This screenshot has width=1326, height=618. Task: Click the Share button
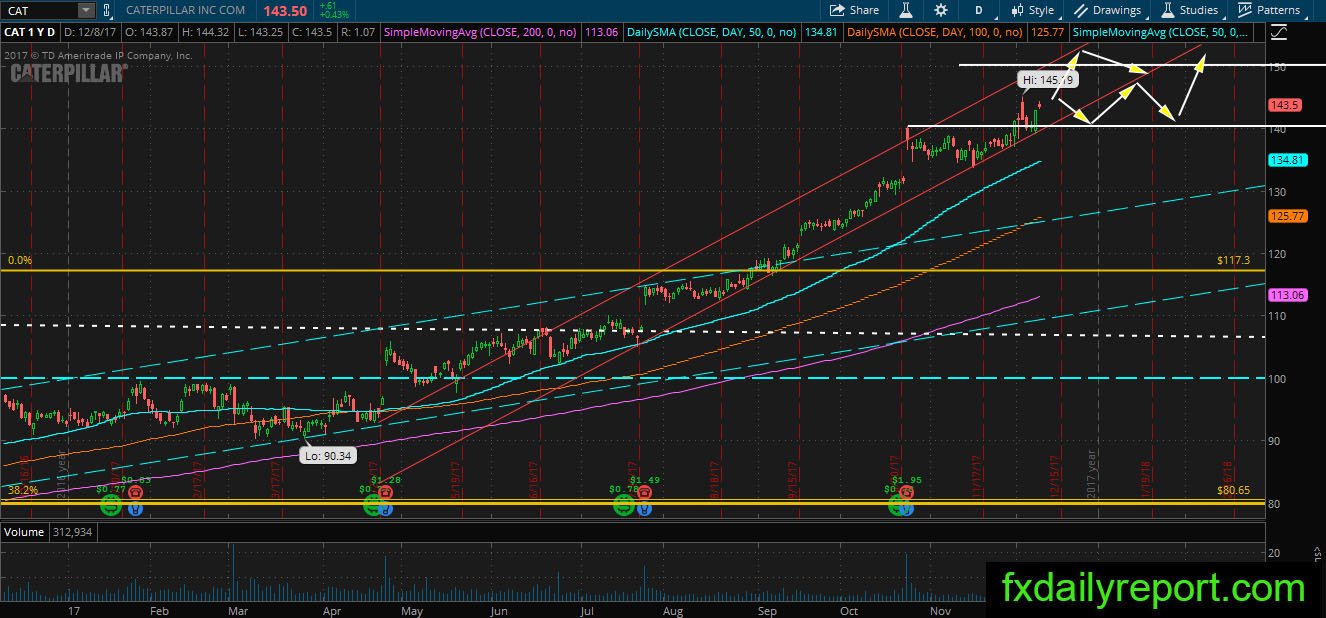click(x=855, y=10)
